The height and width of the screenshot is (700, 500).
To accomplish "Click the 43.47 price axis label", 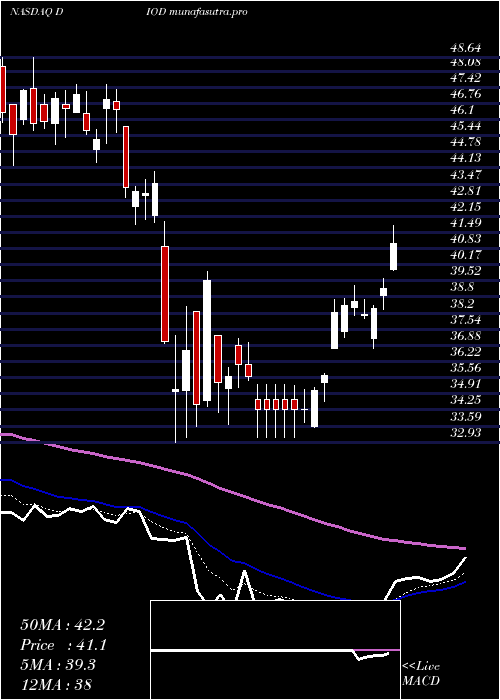I will click(x=465, y=175).
